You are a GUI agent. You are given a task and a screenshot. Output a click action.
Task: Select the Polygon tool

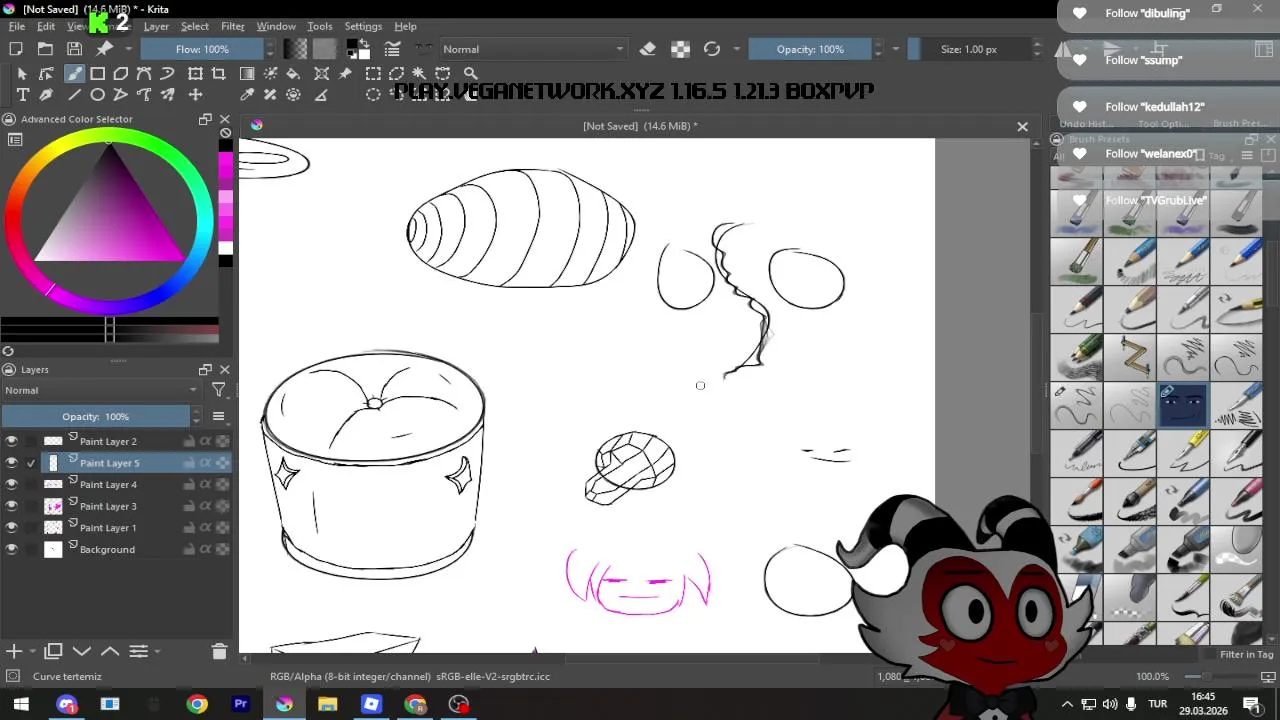pyautogui.click(x=121, y=74)
